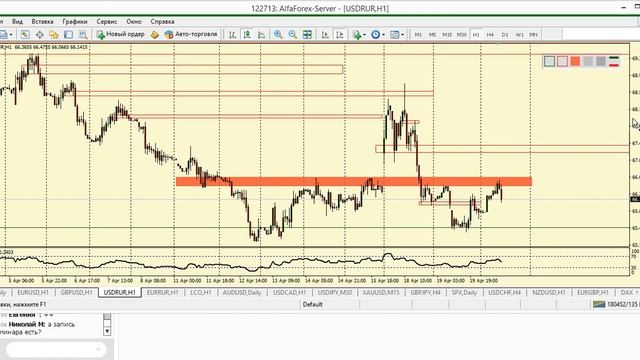Select the H4 timeframe
Image resolution: width=640 pixels, height=360 pixels.
tap(490, 35)
